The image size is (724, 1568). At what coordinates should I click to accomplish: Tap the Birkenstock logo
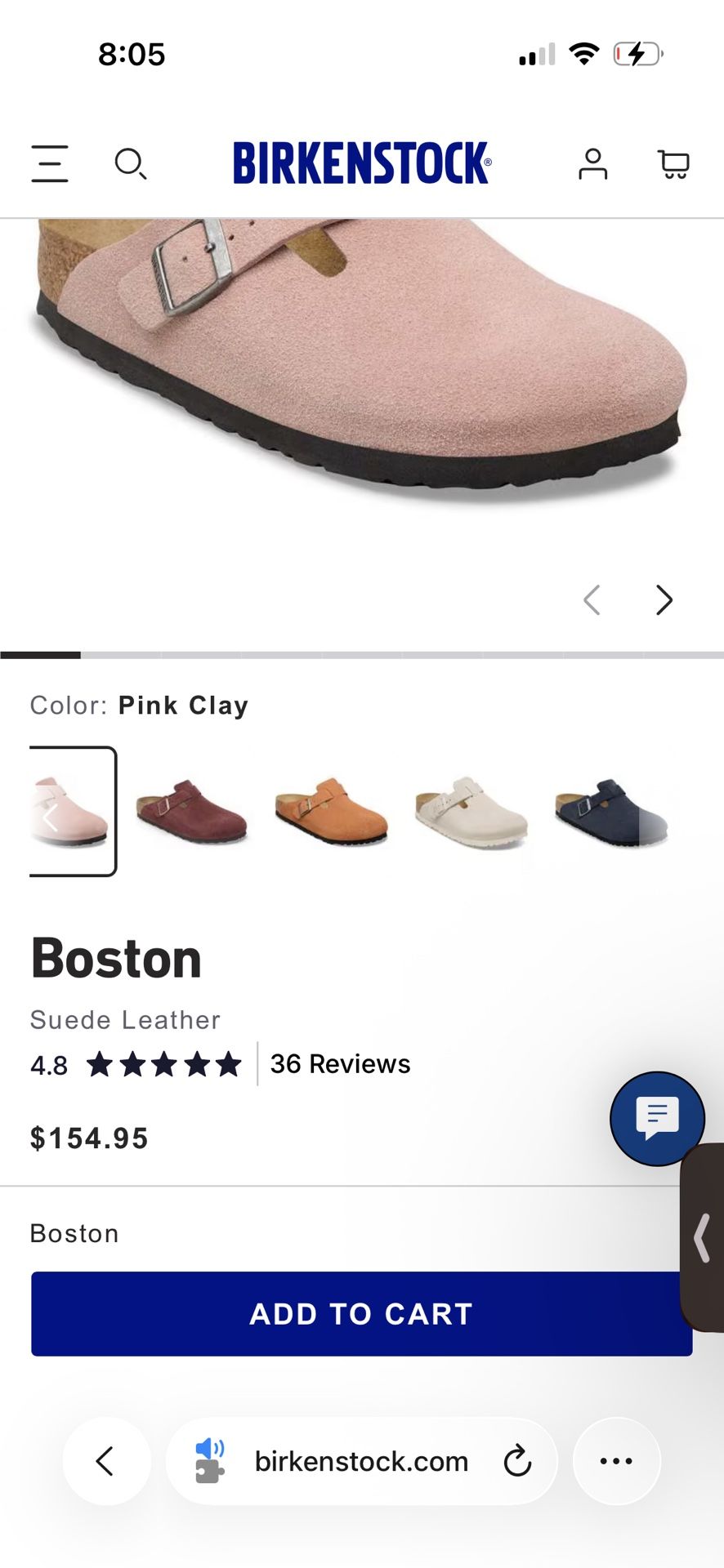[362, 163]
